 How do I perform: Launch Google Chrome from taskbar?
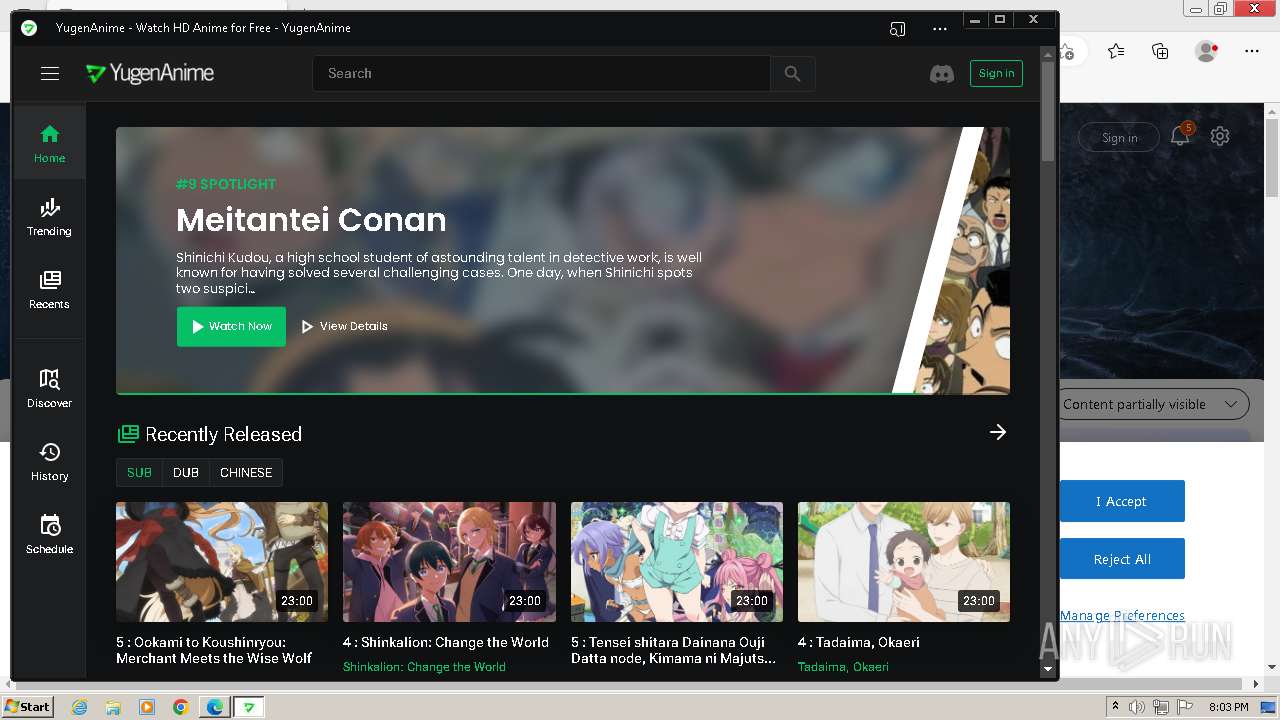(x=181, y=707)
